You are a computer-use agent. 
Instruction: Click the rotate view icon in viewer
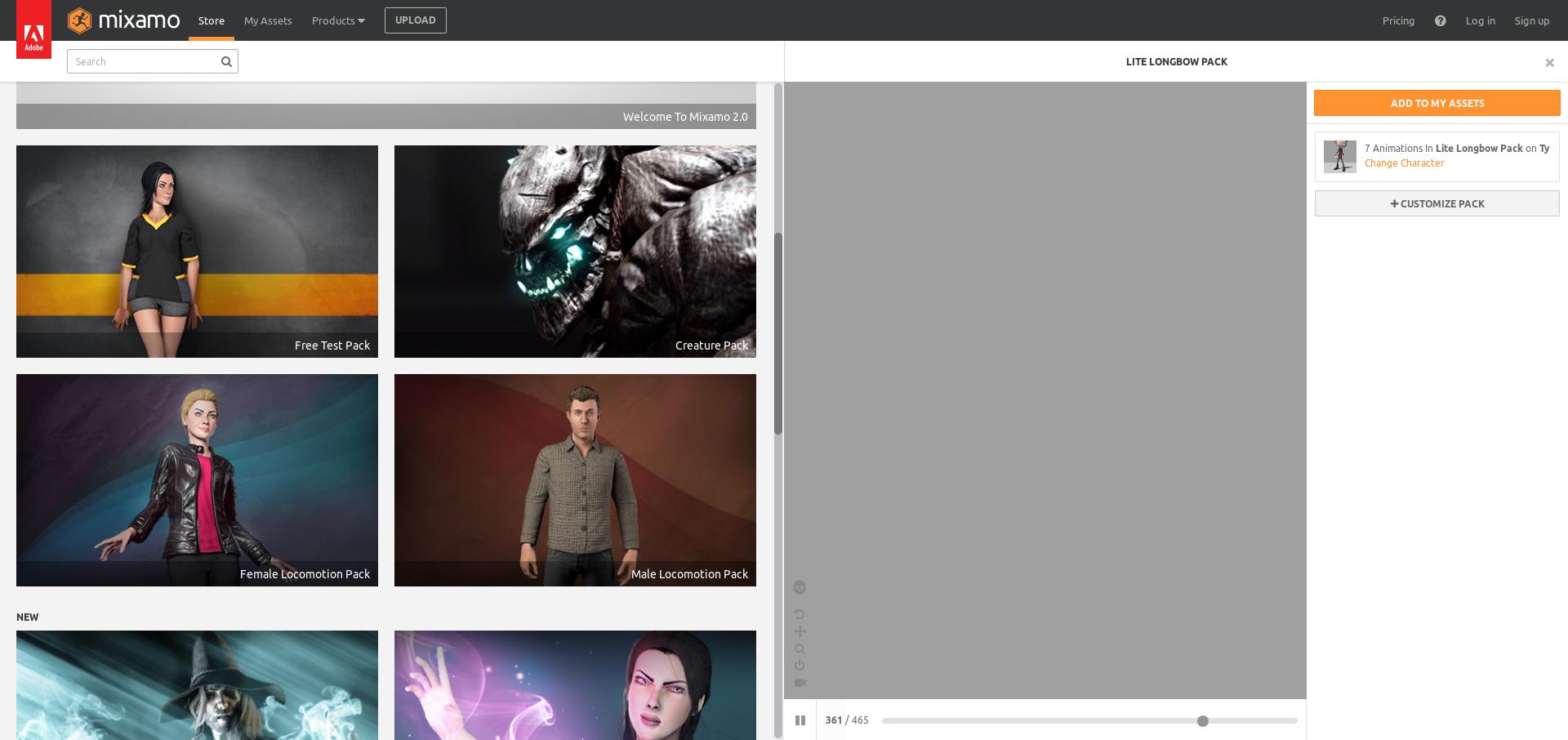pyautogui.click(x=800, y=614)
